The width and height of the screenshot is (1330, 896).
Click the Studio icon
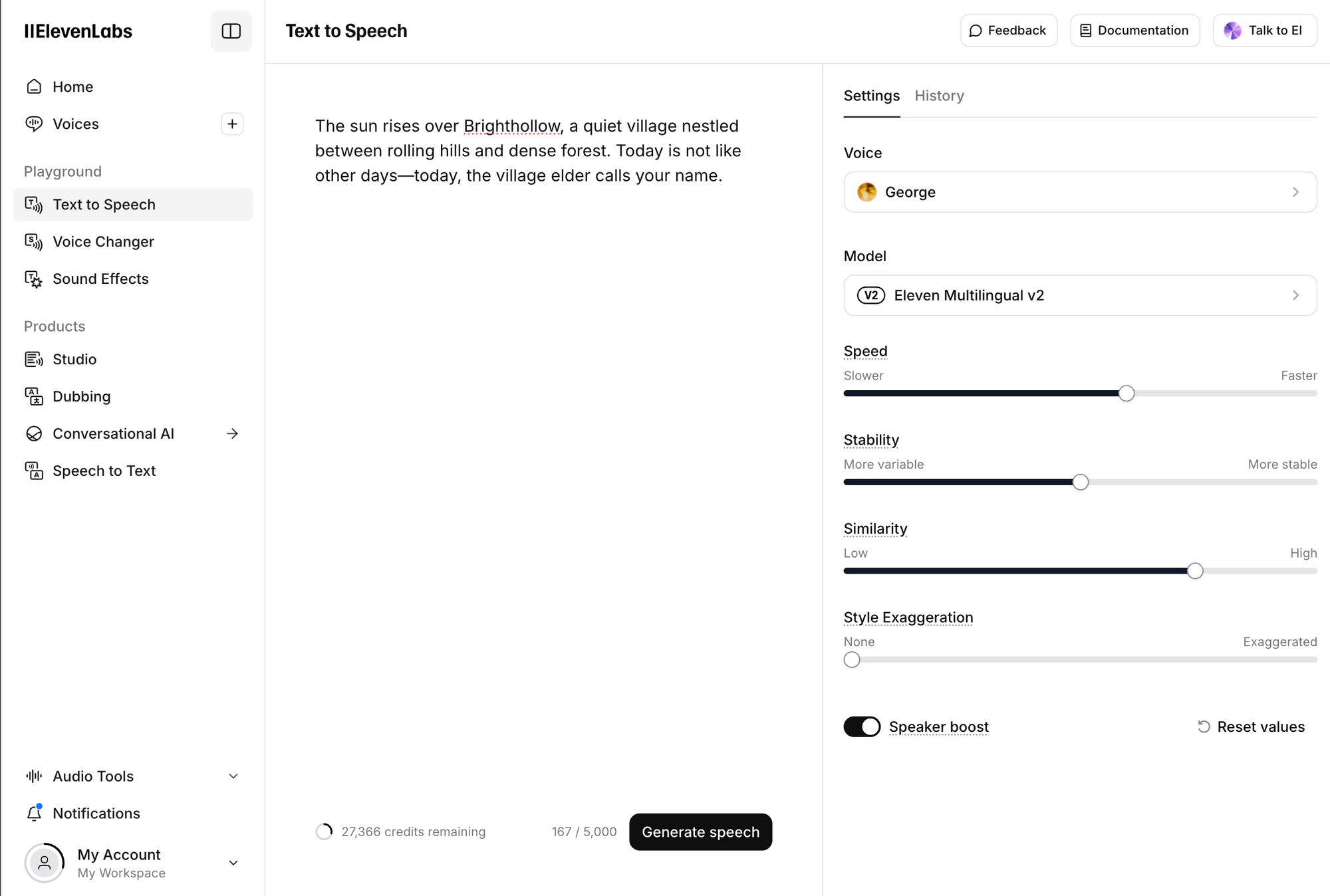coord(34,359)
